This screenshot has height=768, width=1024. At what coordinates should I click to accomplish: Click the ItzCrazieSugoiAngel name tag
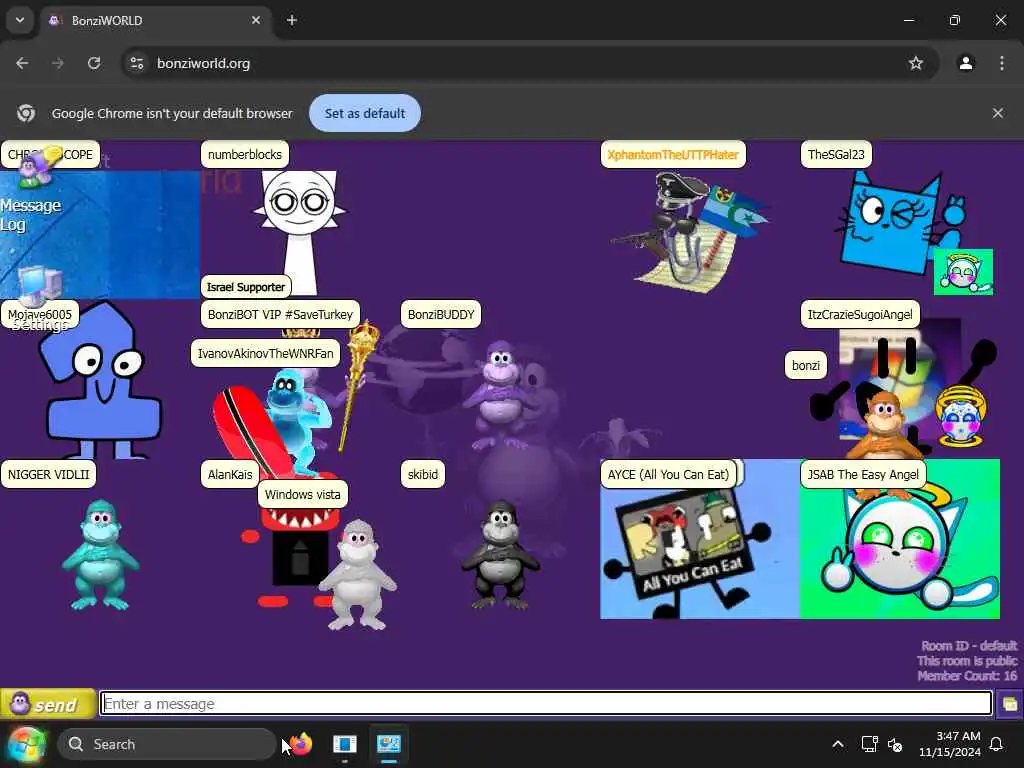tap(860, 314)
